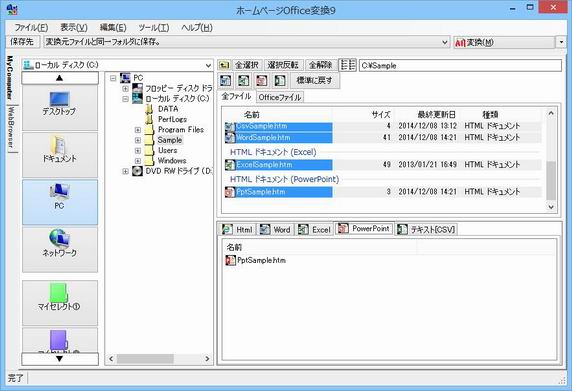Expand the Program Files folder

138,130
